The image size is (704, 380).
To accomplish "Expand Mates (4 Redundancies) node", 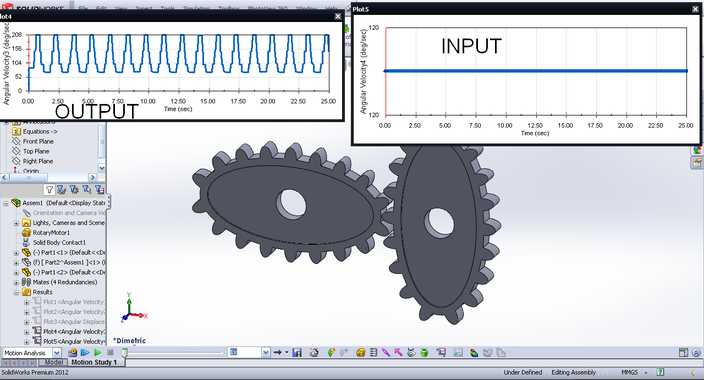I will 17,282.
